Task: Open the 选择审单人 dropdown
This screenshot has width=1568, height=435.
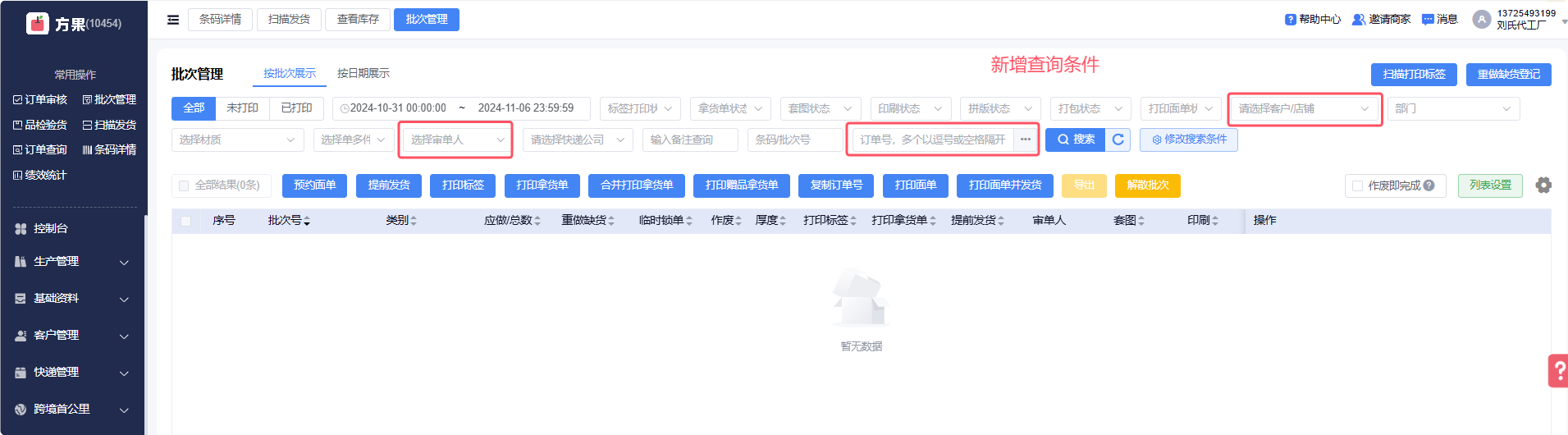Action: pos(456,140)
